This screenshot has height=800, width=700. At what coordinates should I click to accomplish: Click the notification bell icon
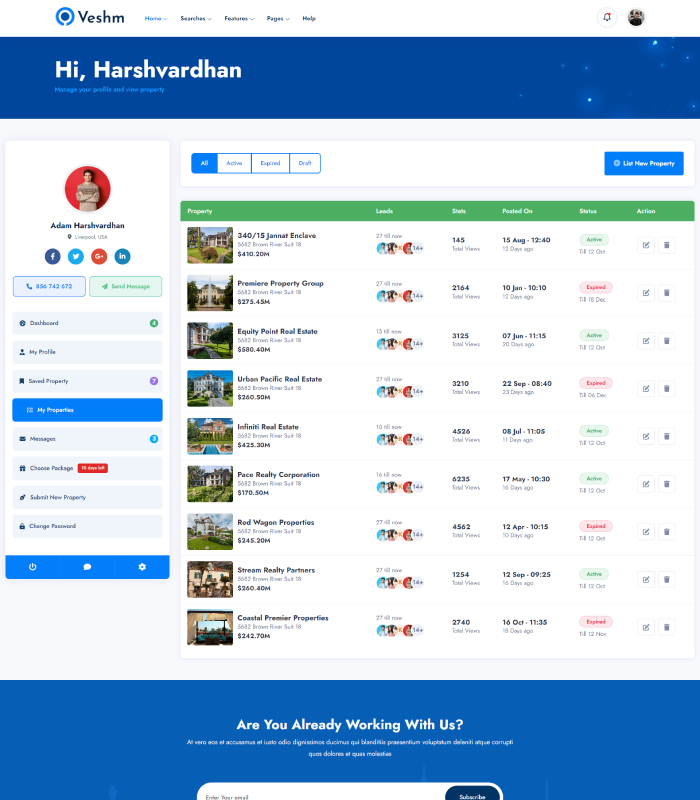606,18
